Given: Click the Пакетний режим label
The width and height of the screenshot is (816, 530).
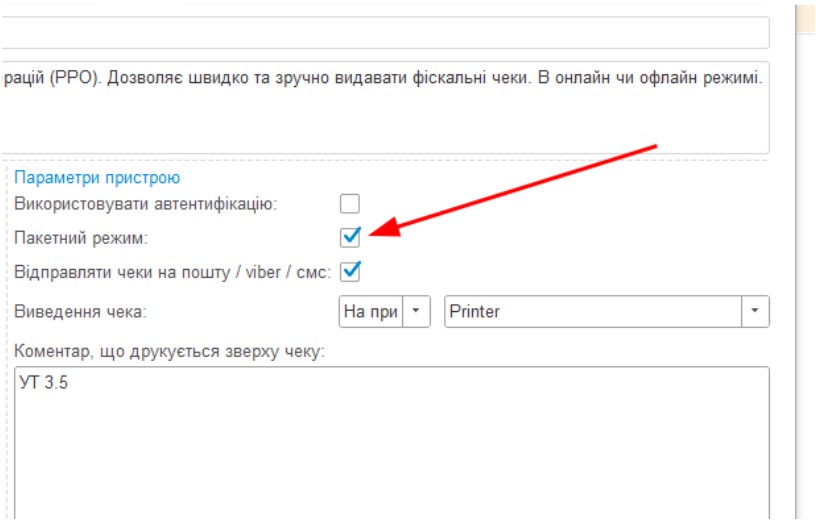Looking at the screenshot, I should 81,238.
